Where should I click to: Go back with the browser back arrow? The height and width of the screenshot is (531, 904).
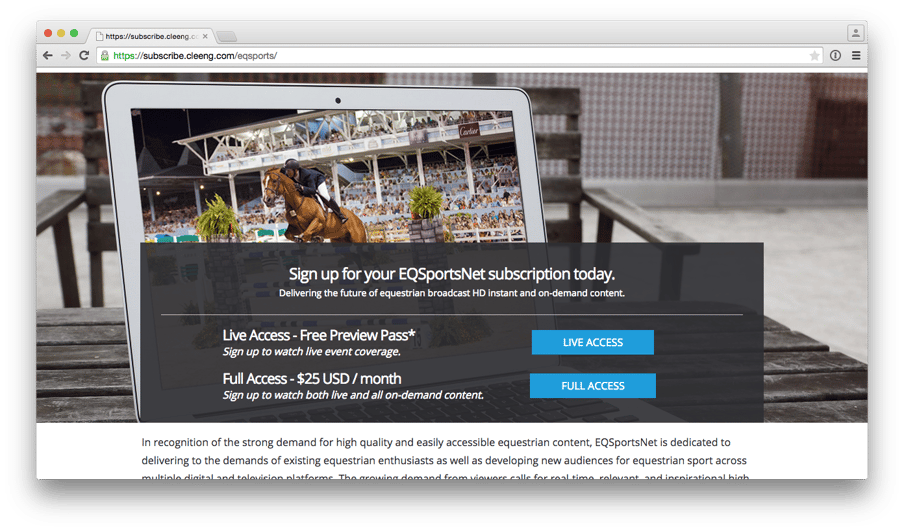(48, 55)
